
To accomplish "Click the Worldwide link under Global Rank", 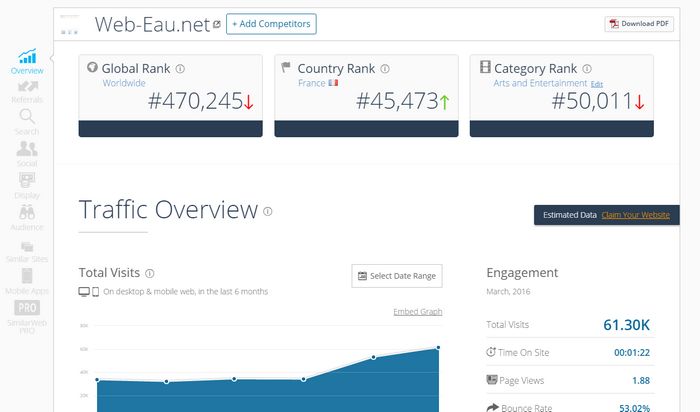I will click(x=124, y=83).
